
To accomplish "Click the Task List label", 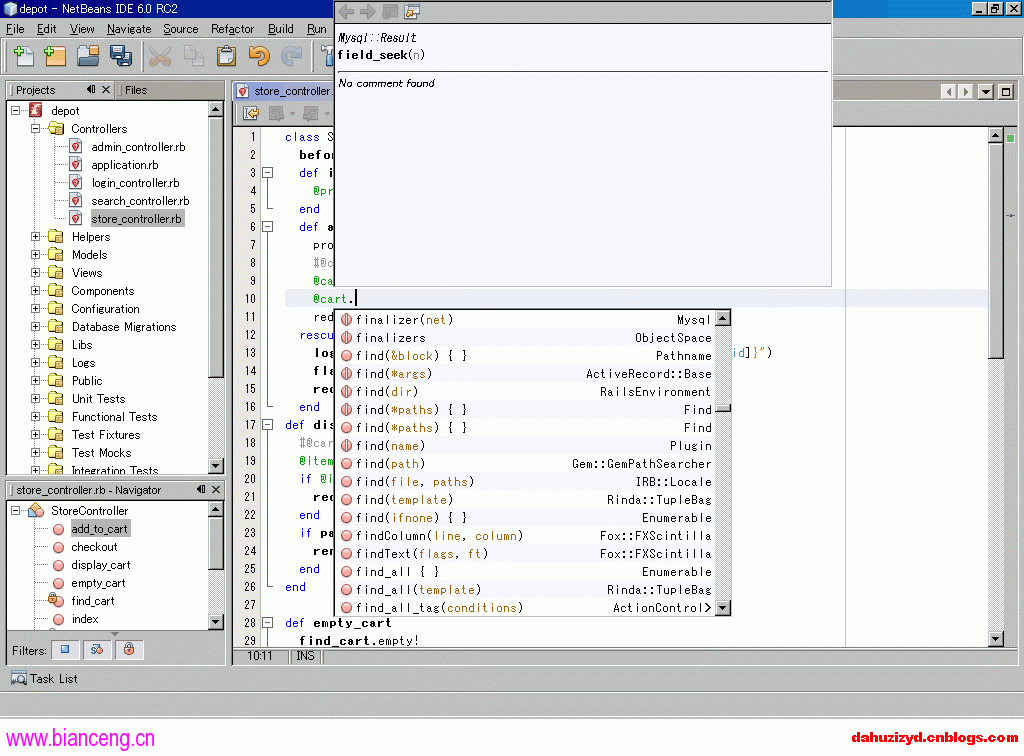I will click(x=54, y=679).
